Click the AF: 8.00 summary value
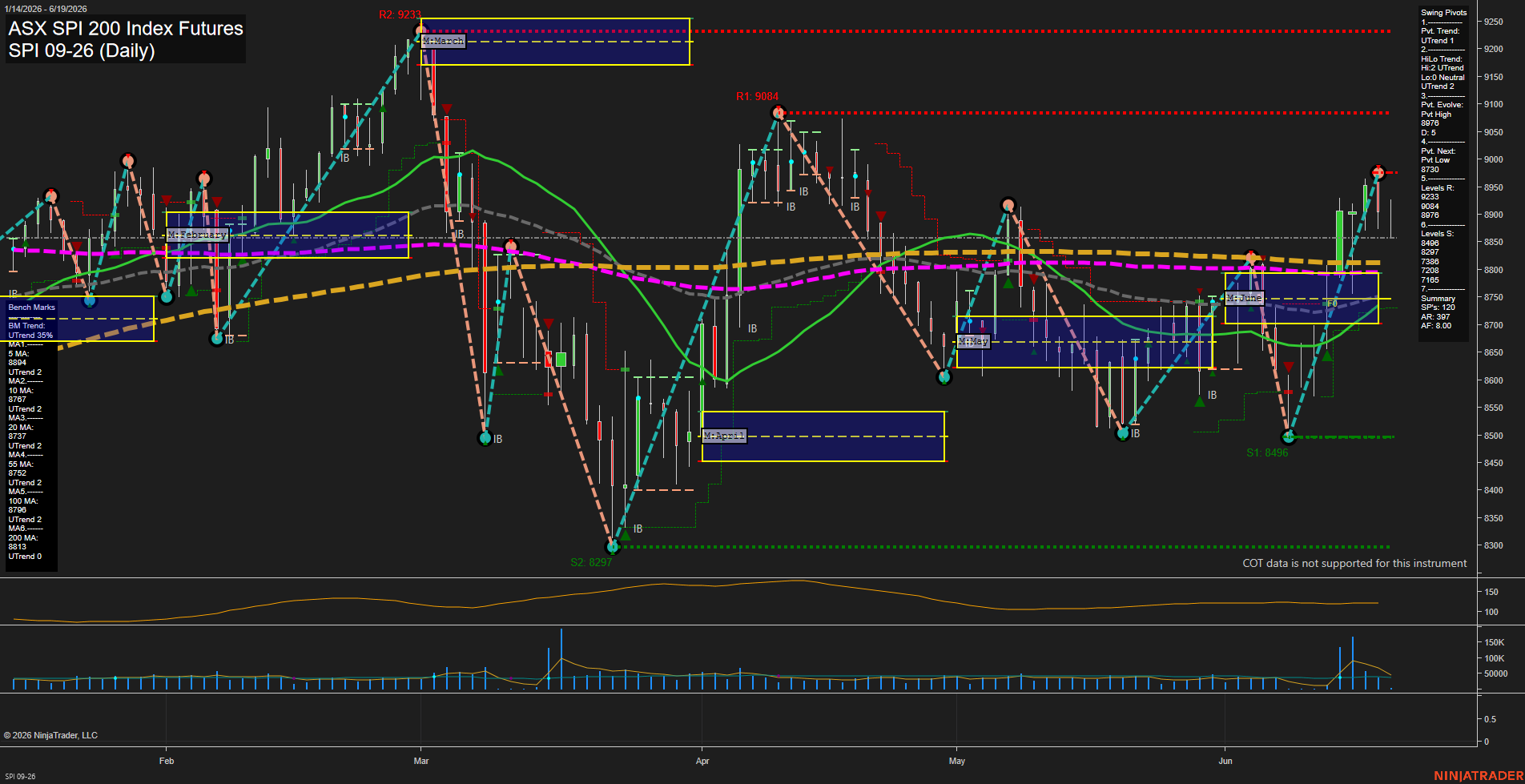1525x784 pixels. pyautogui.click(x=1436, y=326)
